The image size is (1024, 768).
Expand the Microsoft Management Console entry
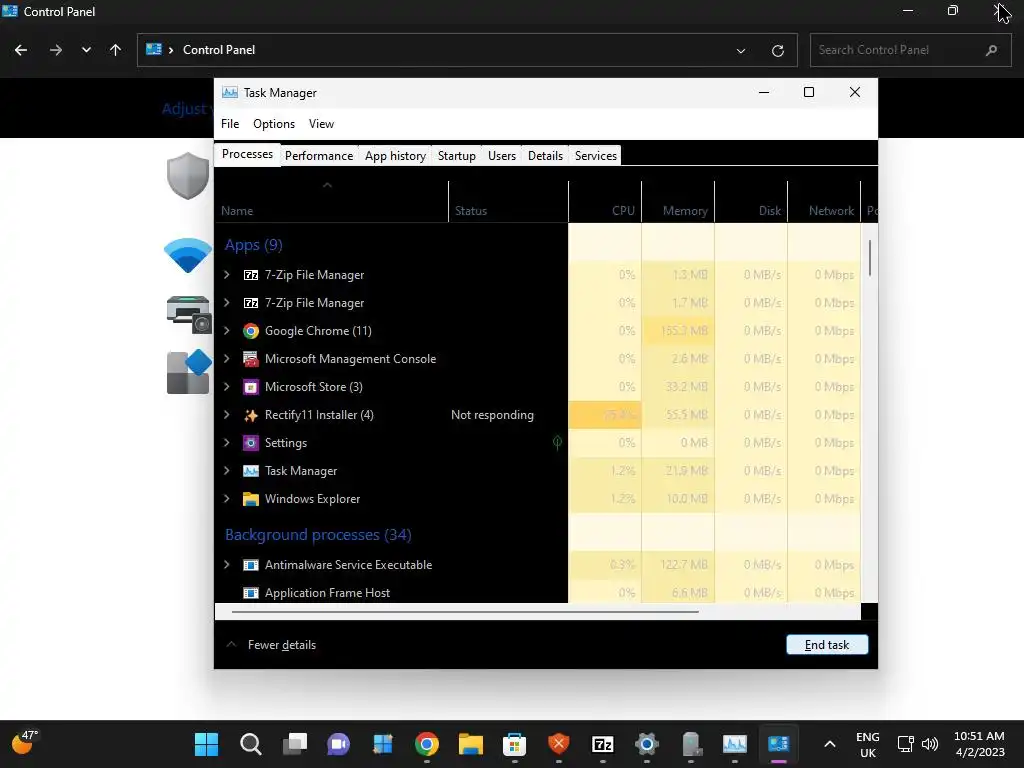pos(227,359)
